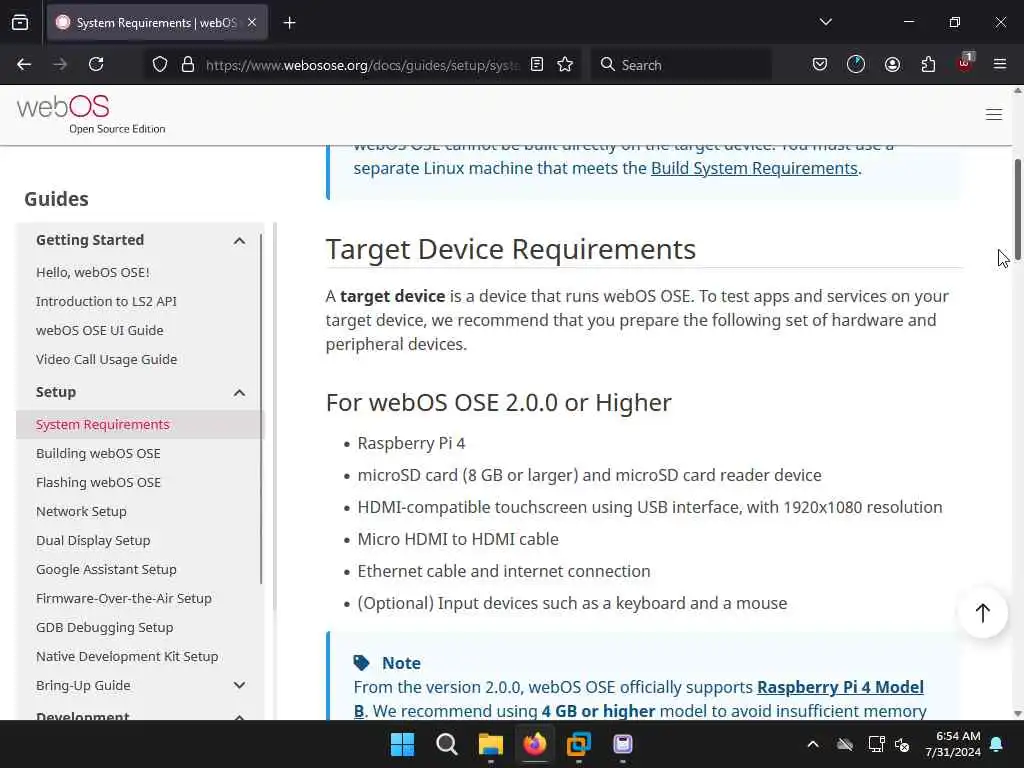The height and width of the screenshot is (768, 1024).
Task: Select System Requirements in sidebar
Action: (x=103, y=424)
